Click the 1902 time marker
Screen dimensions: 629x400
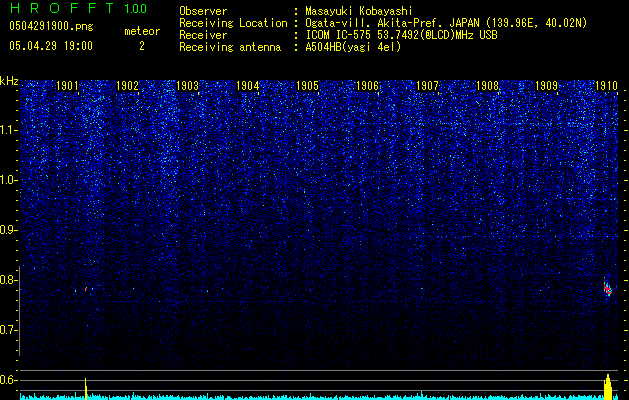pyautogui.click(x=127, y=85)
